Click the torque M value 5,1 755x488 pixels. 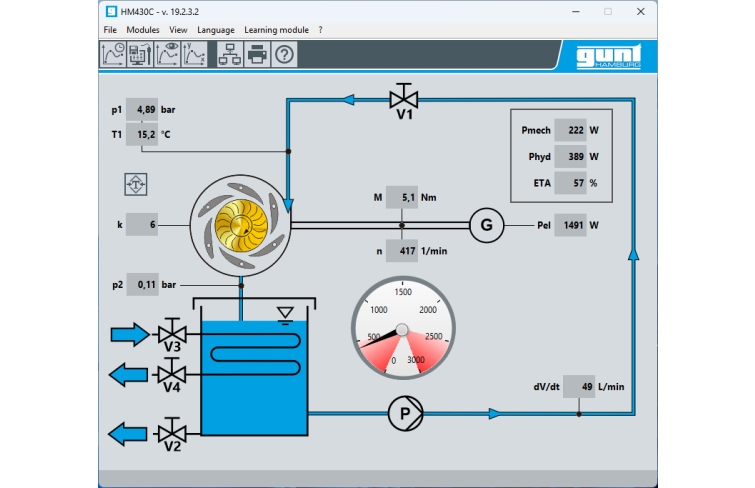[x=402, y=197]
